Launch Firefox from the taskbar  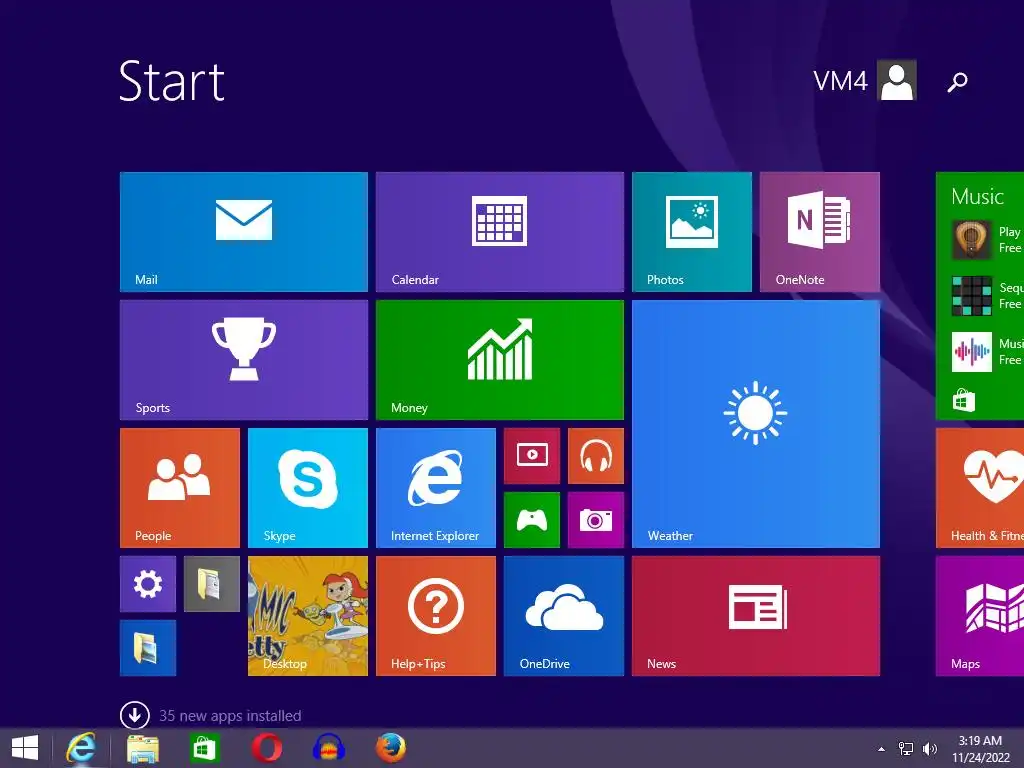[x=391, y=748]
